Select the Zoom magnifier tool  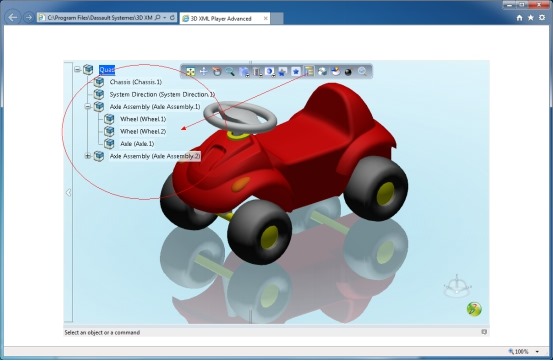[230, 72]
